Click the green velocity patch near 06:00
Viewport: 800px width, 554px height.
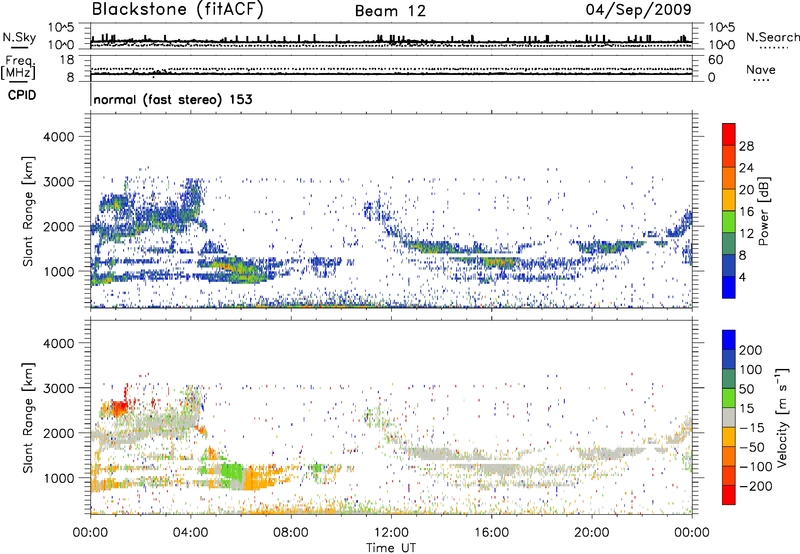click(232, 470)
